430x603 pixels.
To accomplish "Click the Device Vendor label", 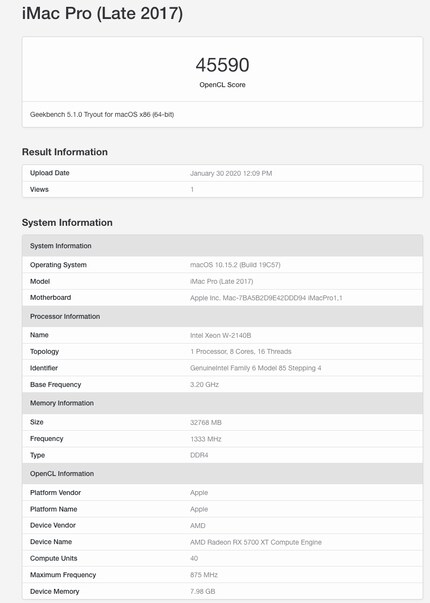I will pos(53,525).
